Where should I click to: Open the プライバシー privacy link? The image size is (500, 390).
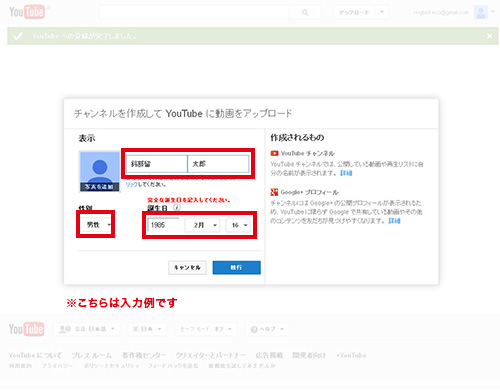coord(57,366)
